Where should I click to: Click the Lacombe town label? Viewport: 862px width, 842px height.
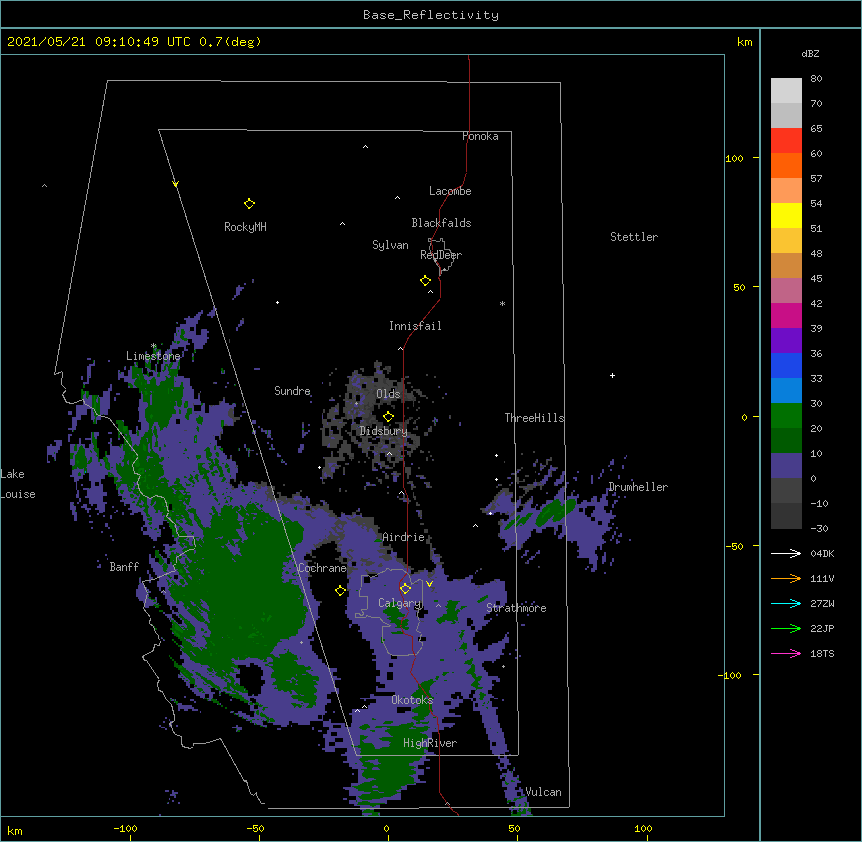pos(450,191)
